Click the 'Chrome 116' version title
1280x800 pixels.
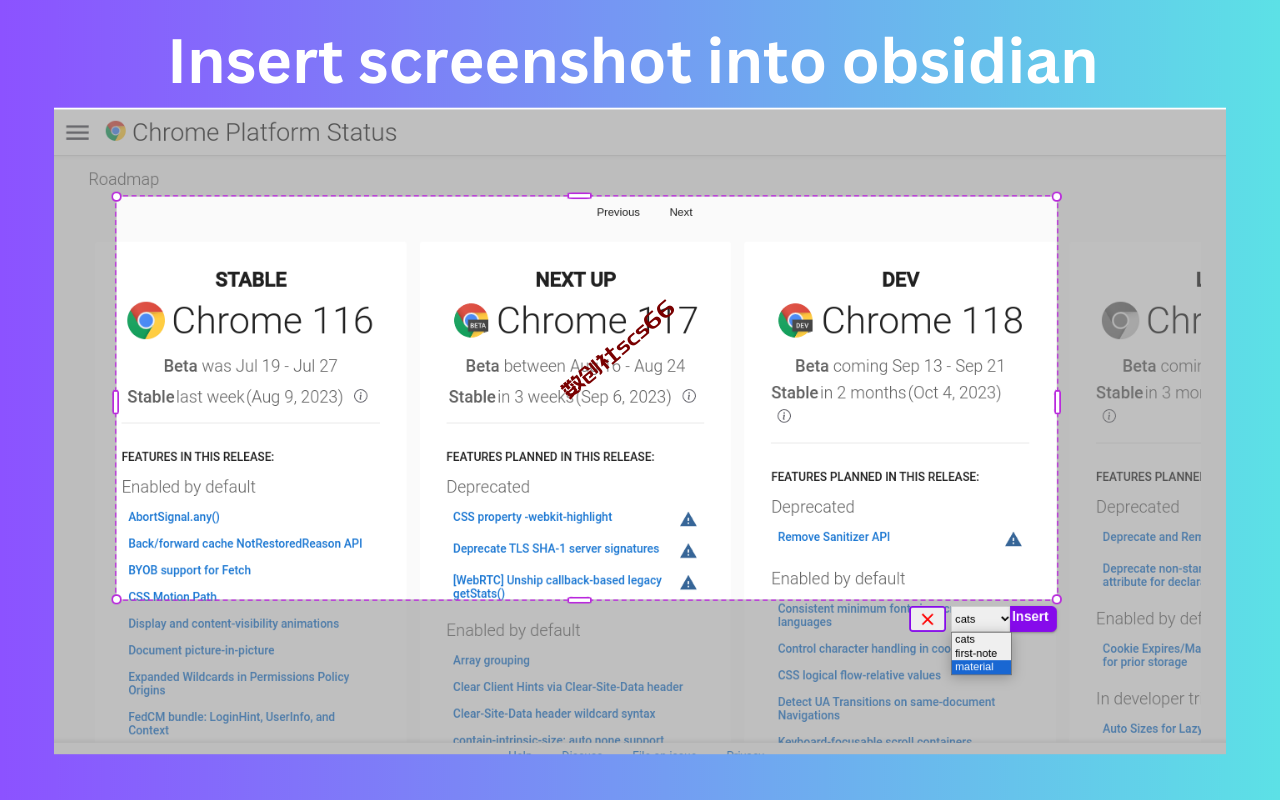(272, 320)
